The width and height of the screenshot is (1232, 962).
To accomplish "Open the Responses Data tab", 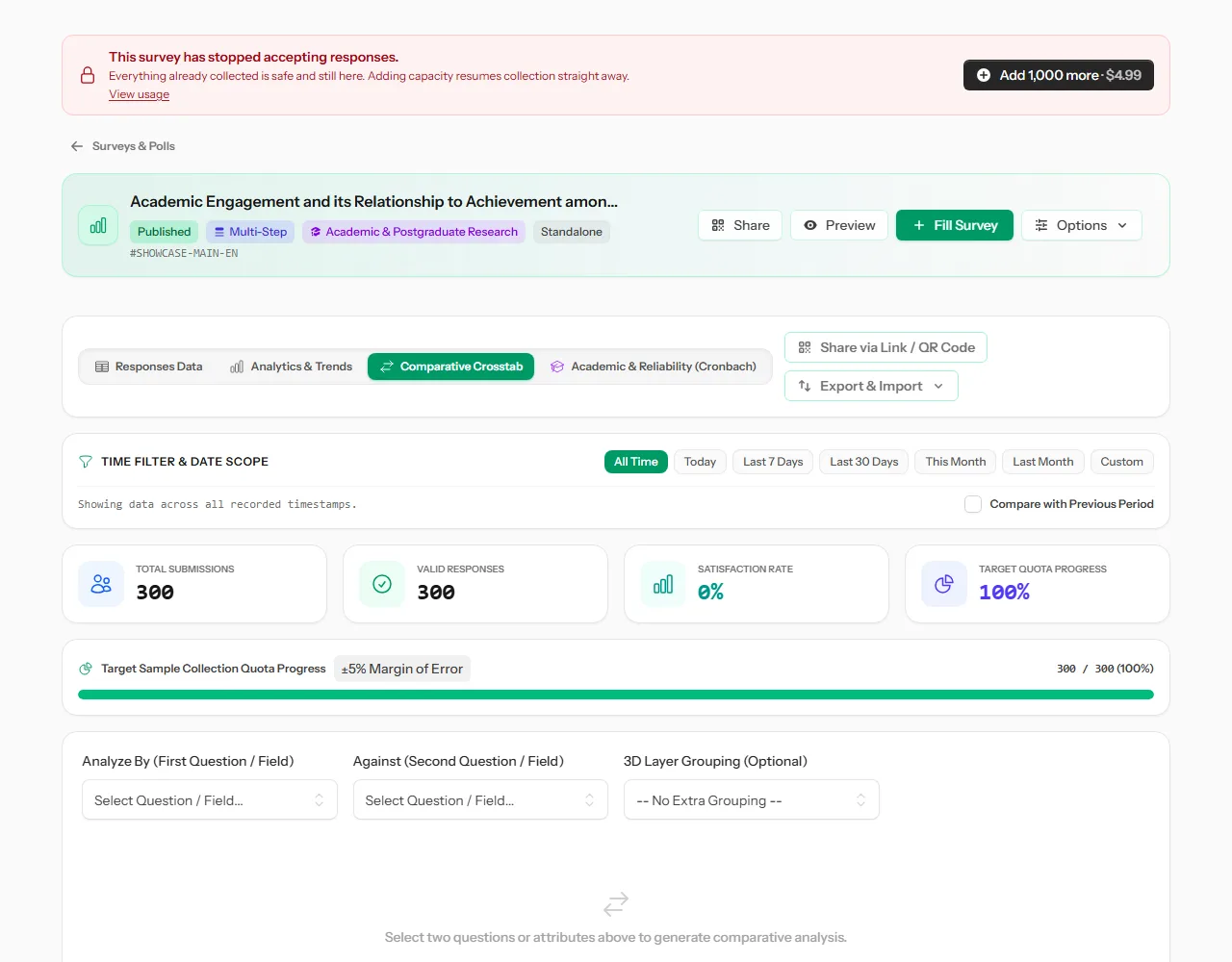I will pos(149,367).
